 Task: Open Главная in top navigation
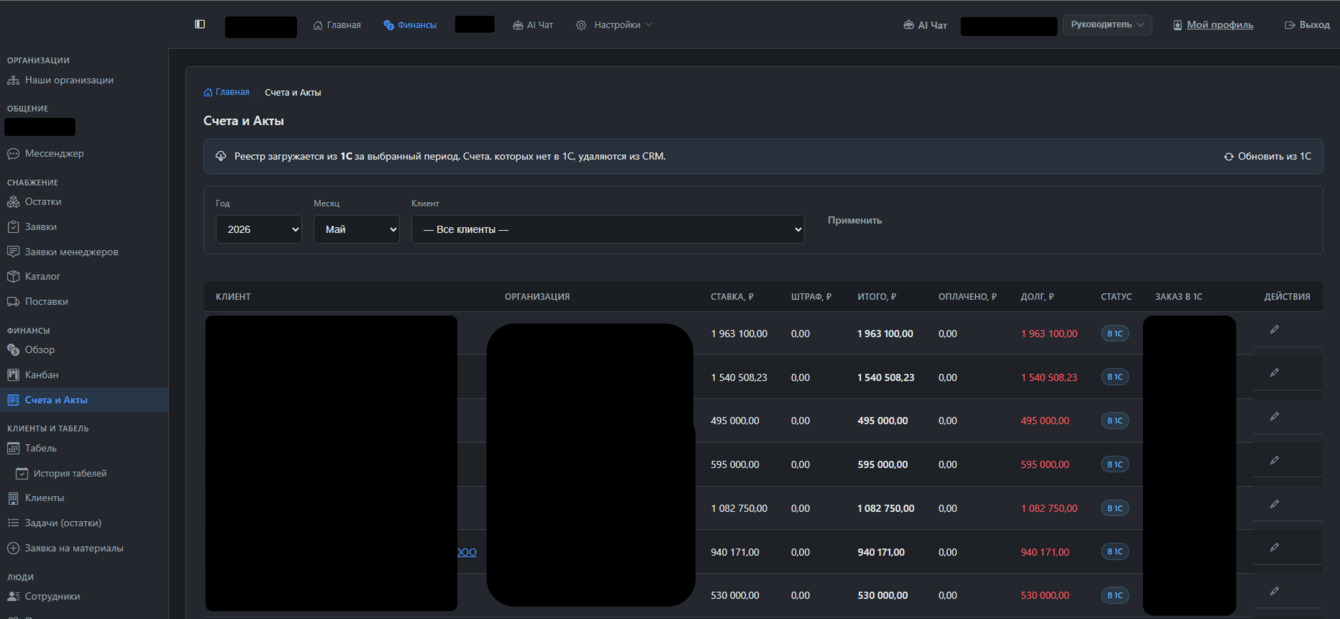337,25
